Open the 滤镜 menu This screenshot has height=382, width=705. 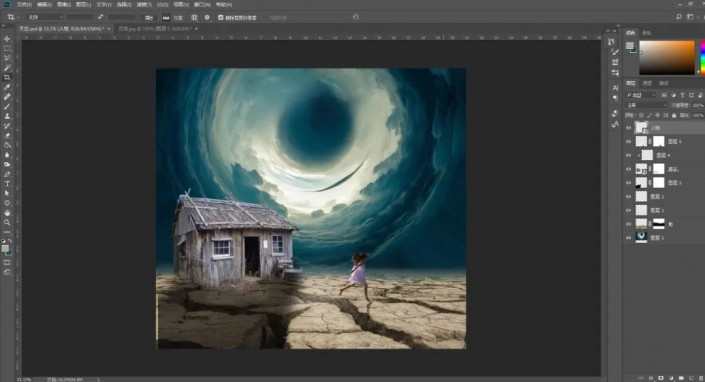click(x=144, y=4)
